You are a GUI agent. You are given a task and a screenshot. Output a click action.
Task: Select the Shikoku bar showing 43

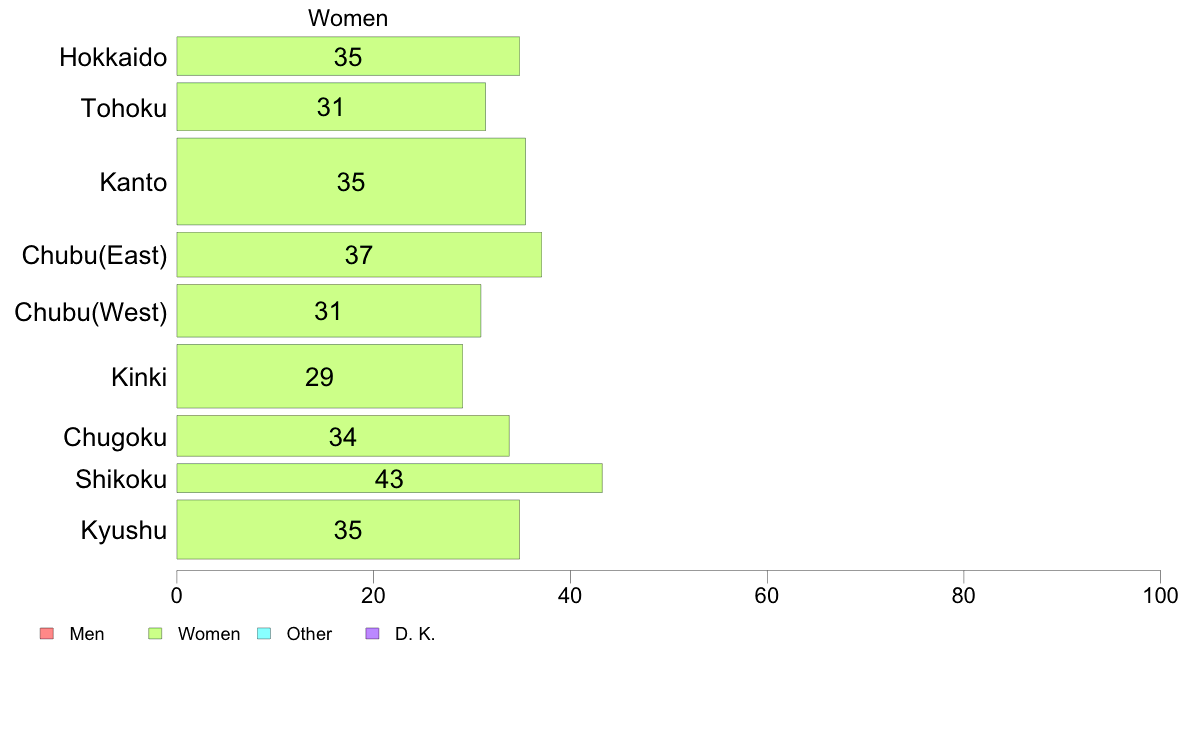click(x=389, y=478)
